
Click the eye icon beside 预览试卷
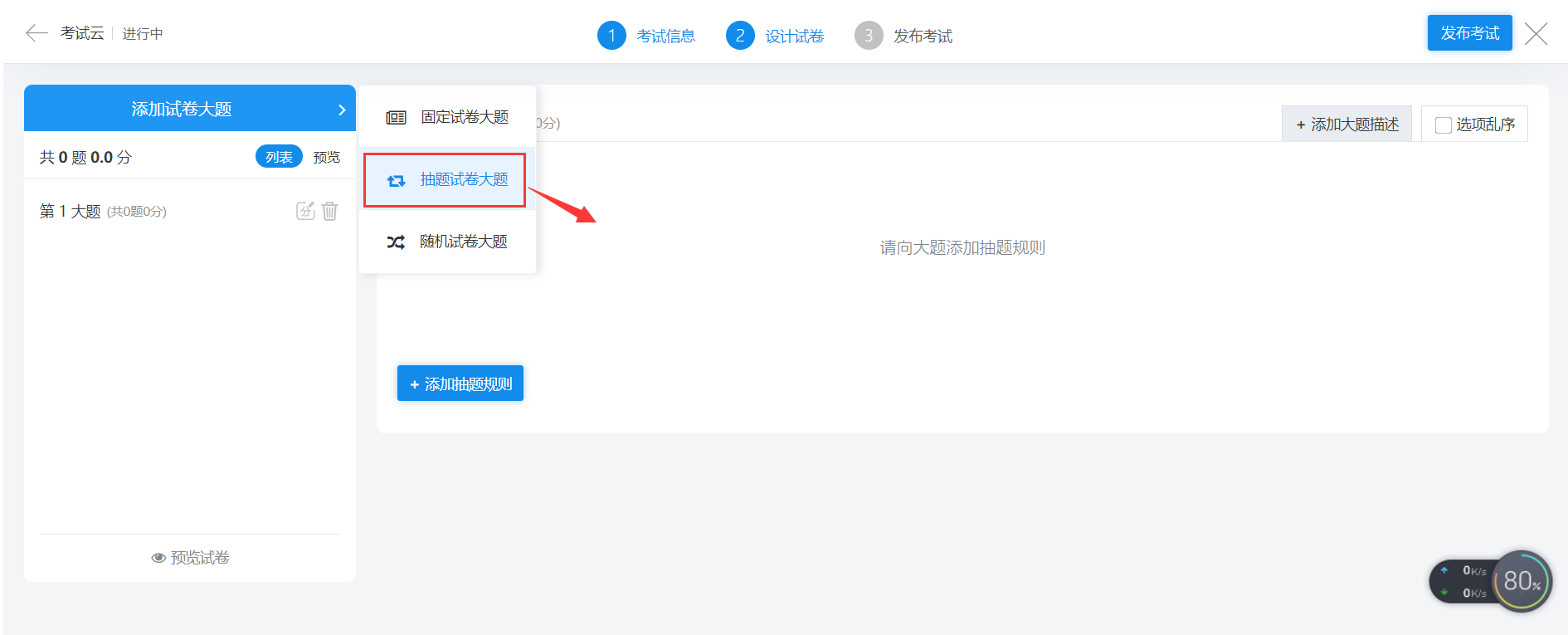tap(158, 558)
